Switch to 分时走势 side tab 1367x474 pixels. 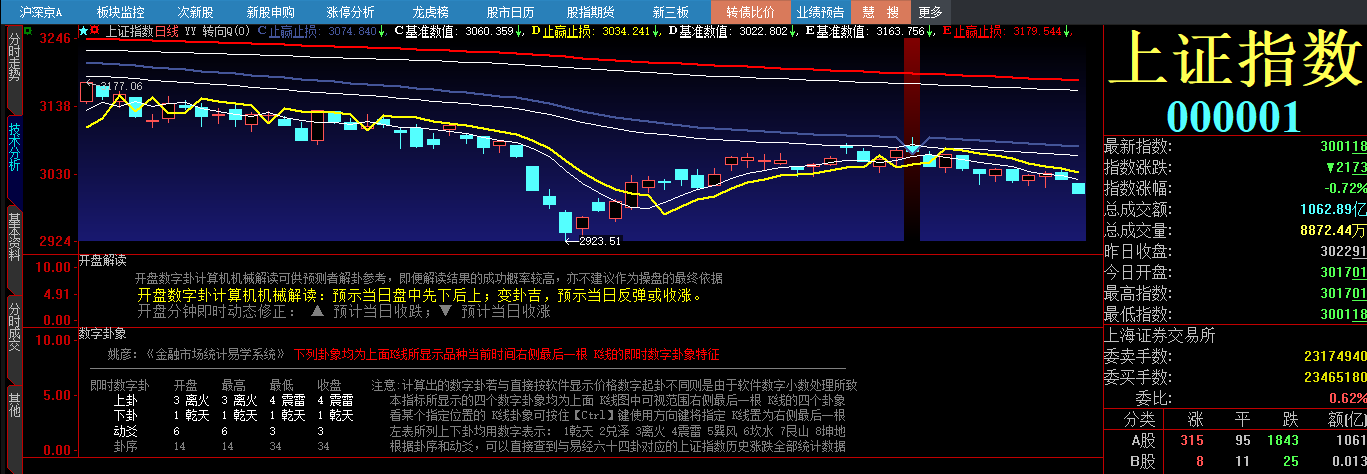point(14,58)
